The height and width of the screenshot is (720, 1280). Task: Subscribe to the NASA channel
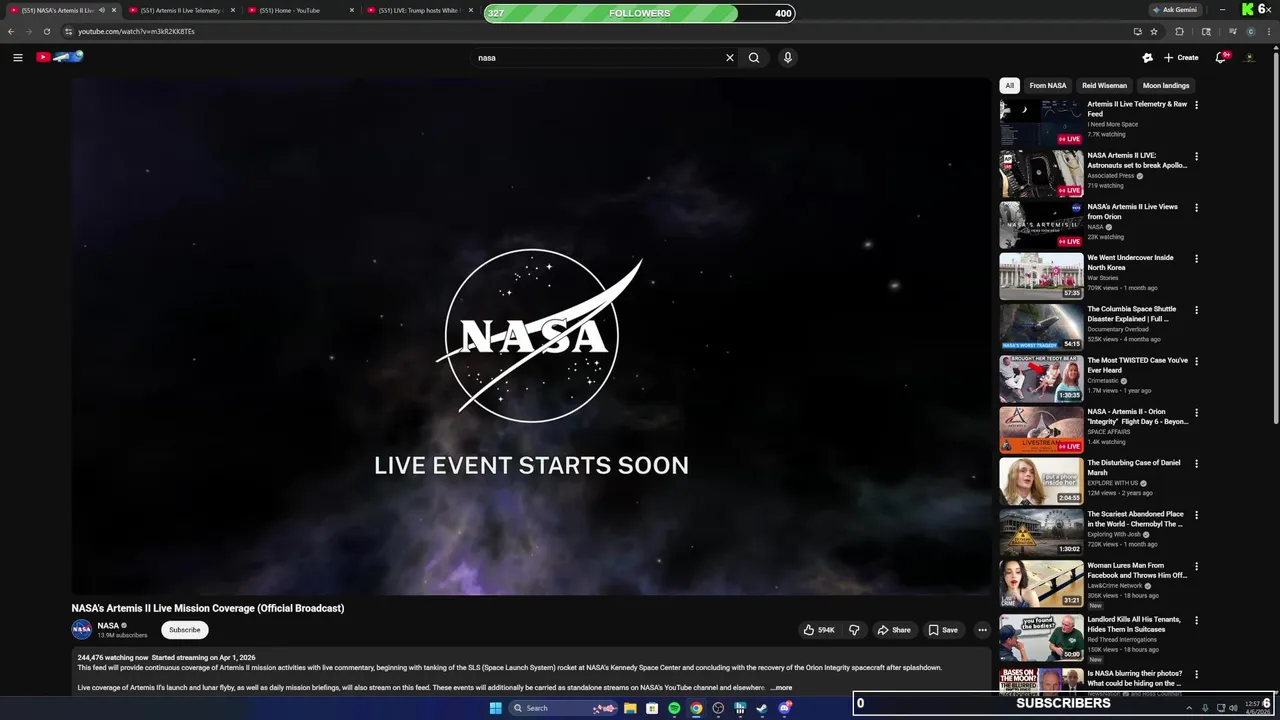pos(185,630)
